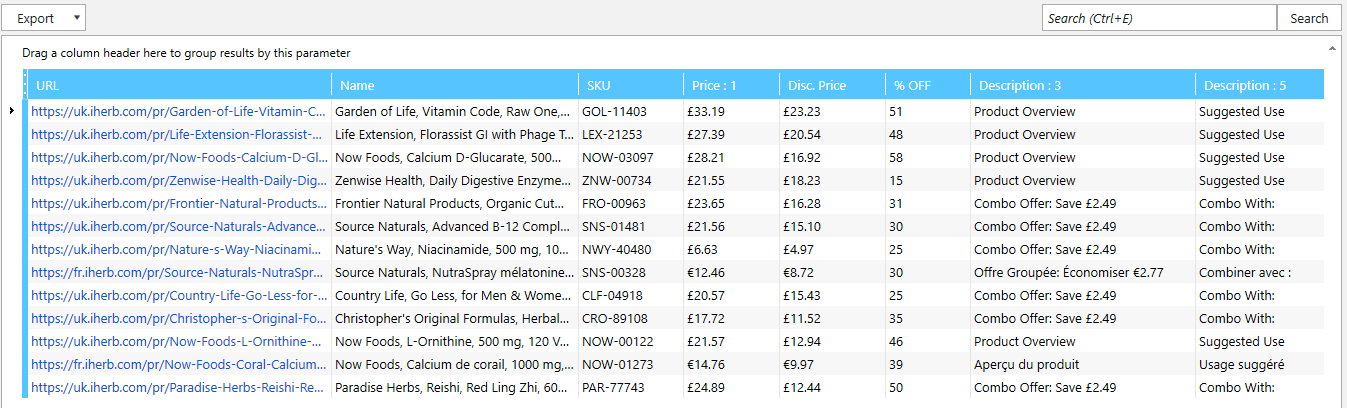Image resolution: width=1347 pixels, height=408 pixels.
Task: Click the Search button
Action: (1309, 18)
